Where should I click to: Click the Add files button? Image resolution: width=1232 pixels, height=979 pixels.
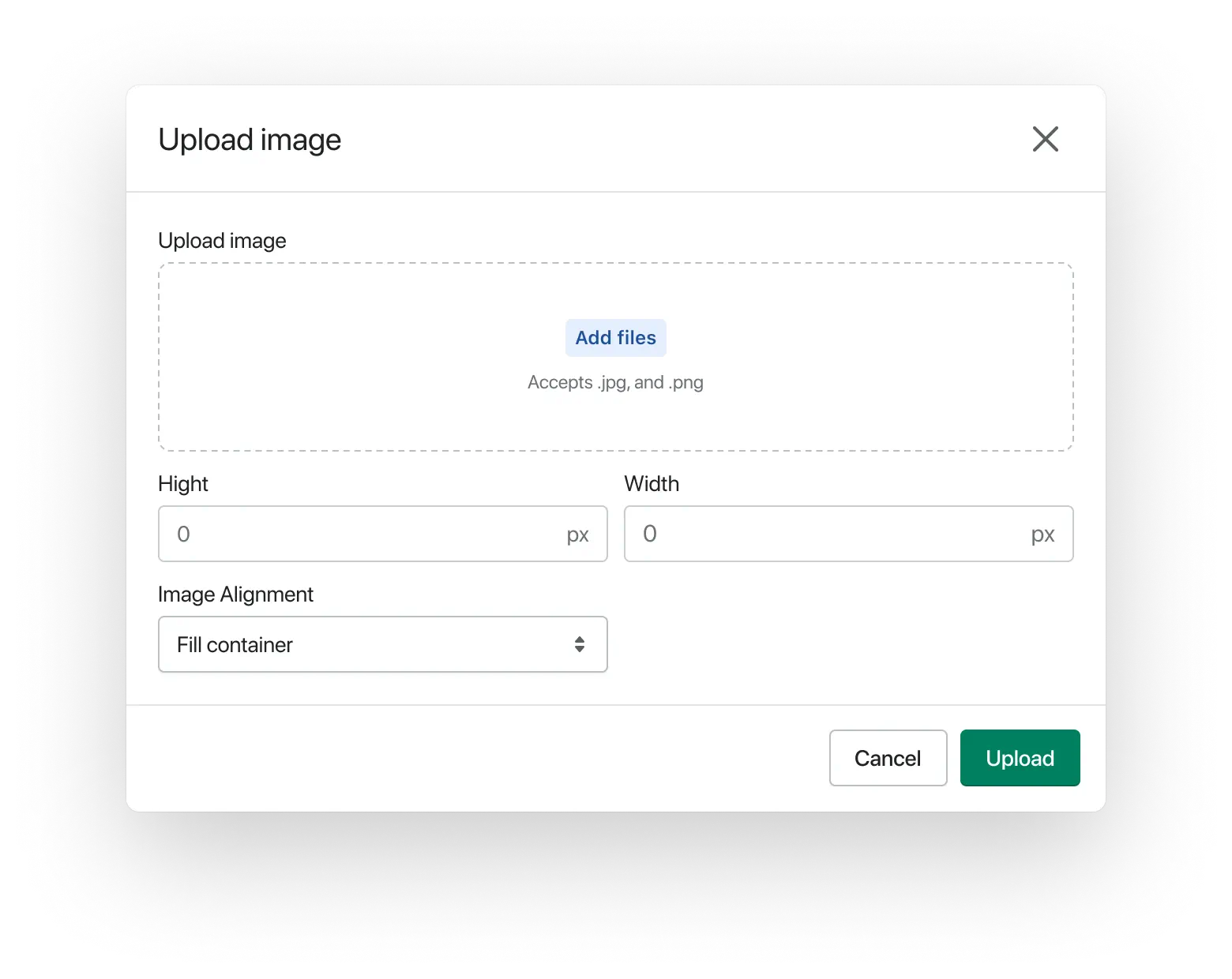coord(616,338)
